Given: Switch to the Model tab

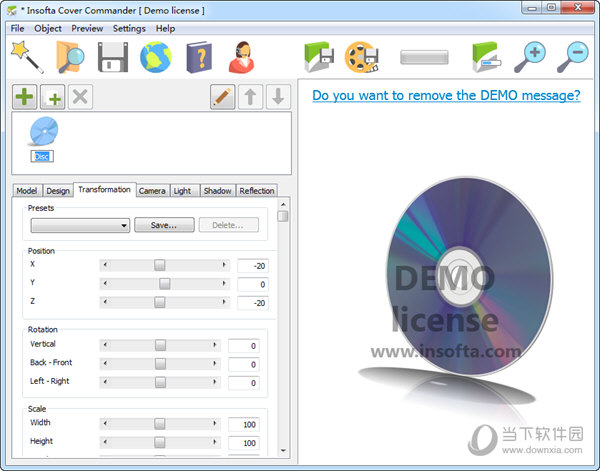Looking at the screenshot, I should [x=27, y=191].
